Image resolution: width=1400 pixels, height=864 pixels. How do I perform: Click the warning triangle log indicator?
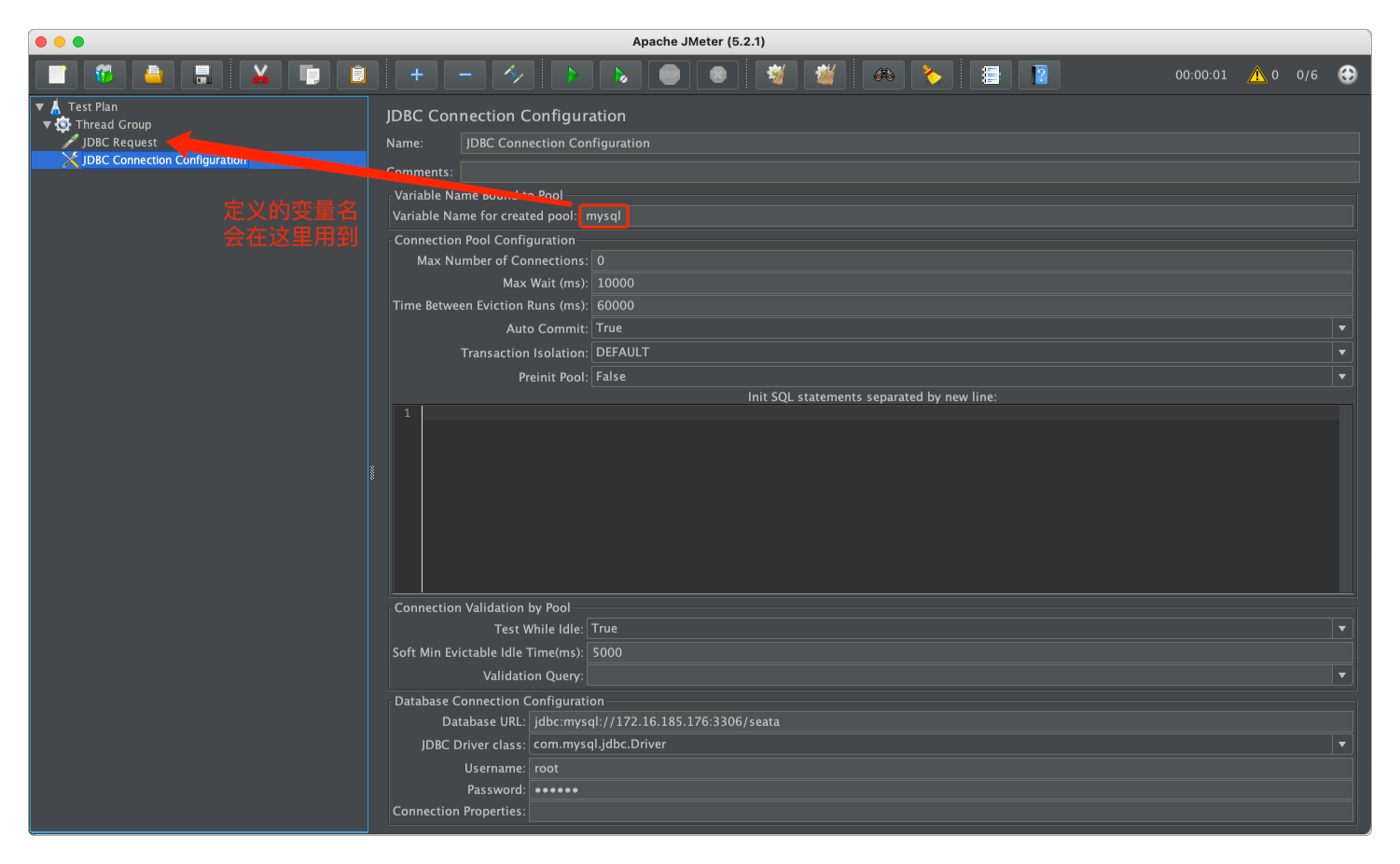(1257, 75)
